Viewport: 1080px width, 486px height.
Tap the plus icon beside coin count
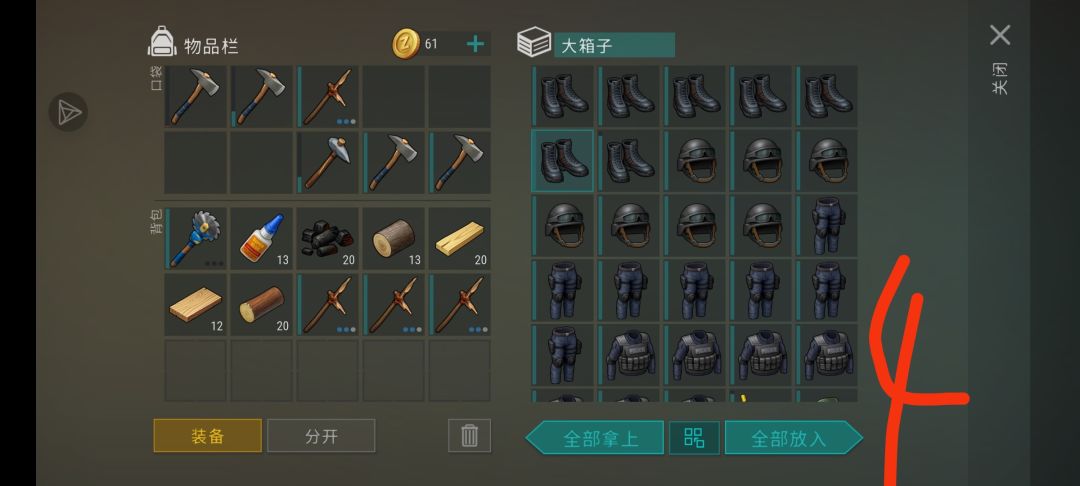tap(475, 44)
